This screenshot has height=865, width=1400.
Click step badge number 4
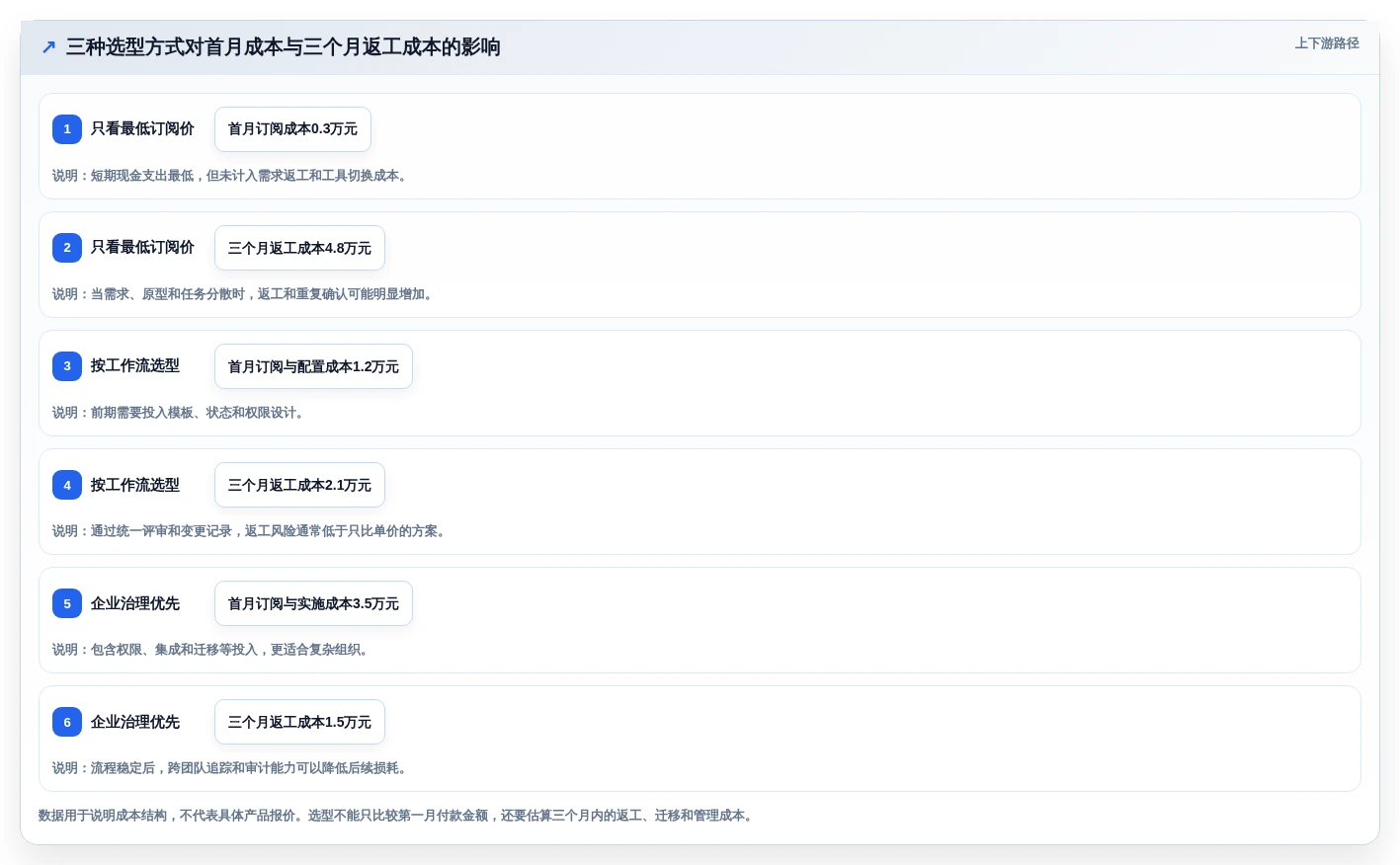67,485
